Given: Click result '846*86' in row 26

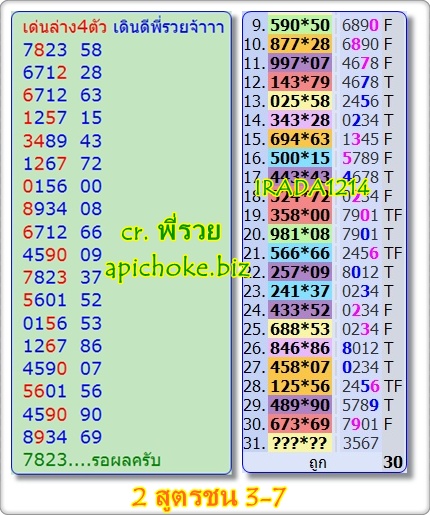Looking at the screenshot, I should (x=300, y=348).
